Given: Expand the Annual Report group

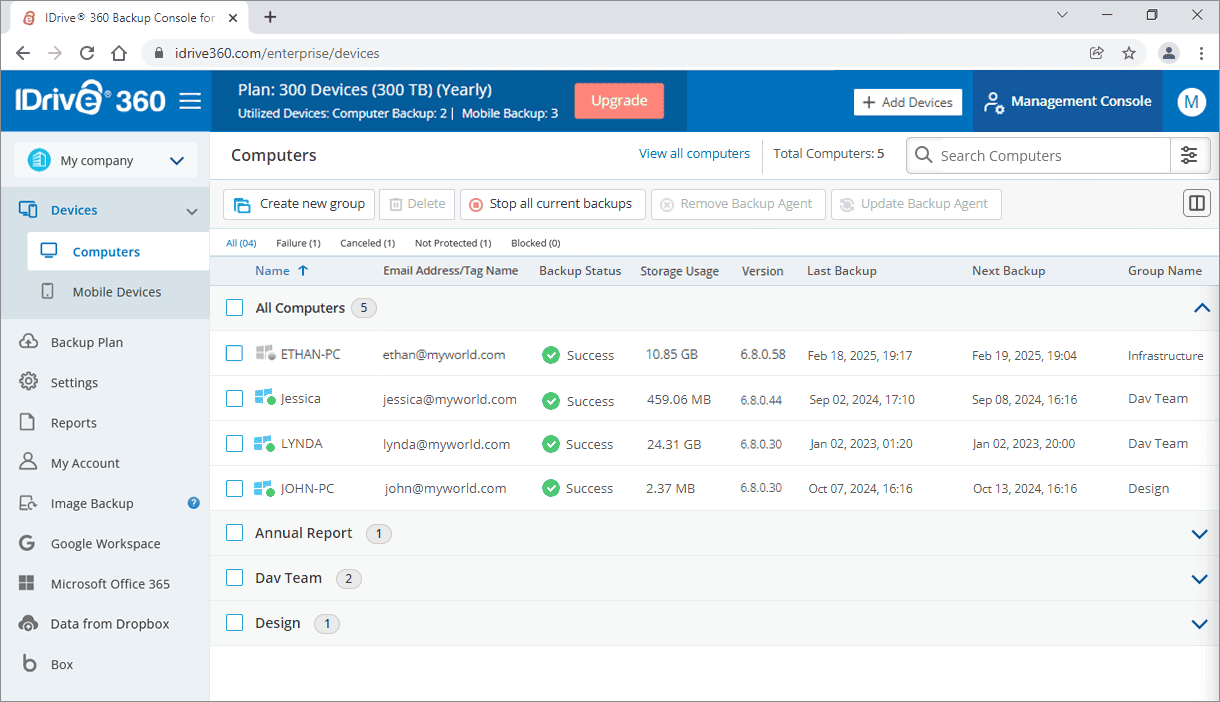Looking at the screenshot, I should click(x=1201, y=534).
